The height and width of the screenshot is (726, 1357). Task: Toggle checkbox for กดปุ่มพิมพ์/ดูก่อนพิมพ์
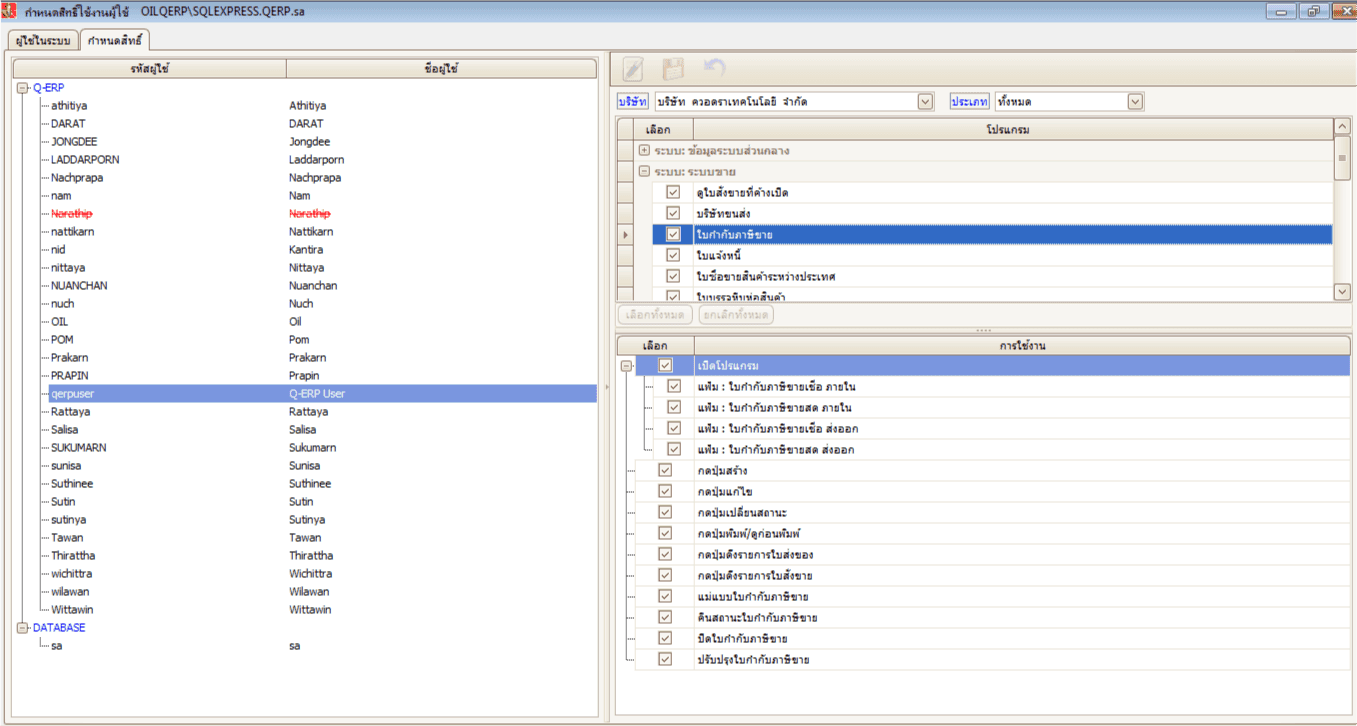(665, 533)
